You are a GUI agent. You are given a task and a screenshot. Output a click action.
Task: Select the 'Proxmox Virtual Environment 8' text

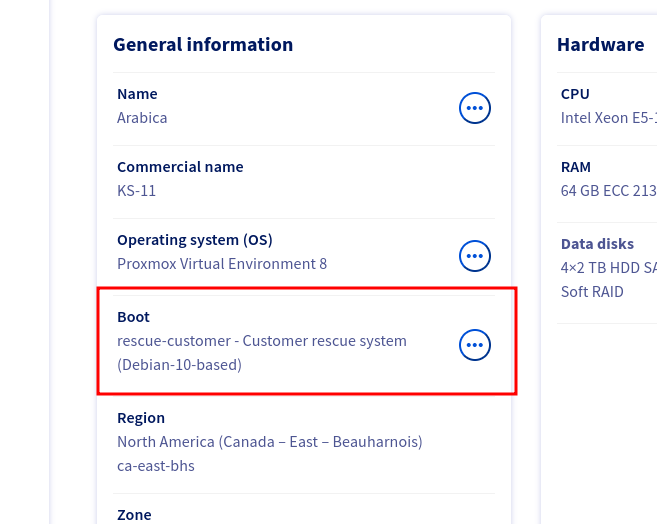(222, 264)
